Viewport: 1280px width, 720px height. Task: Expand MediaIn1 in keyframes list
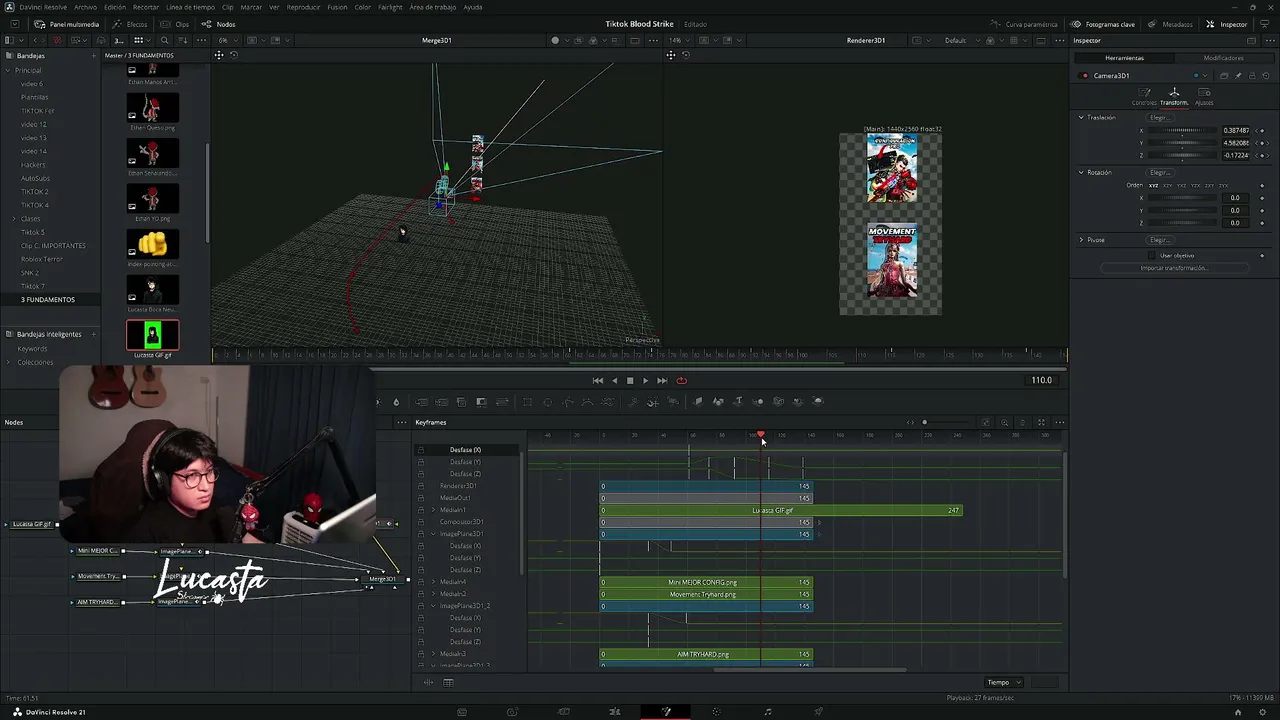pos(433,510)
